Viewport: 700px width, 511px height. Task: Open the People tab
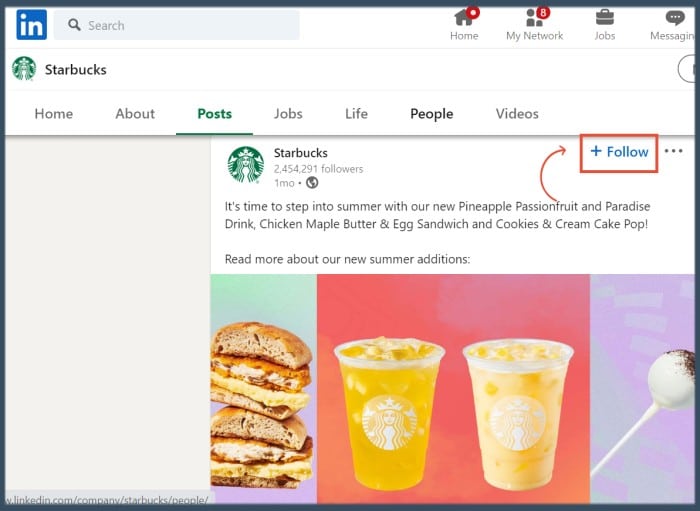tap(432, 114)
